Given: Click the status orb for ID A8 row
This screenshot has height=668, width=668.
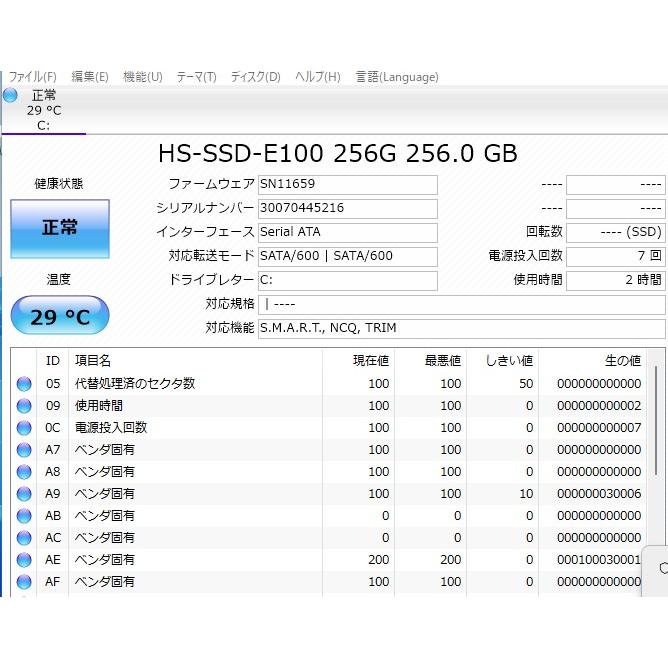Looking at the screenshot, I should (24, 472).
